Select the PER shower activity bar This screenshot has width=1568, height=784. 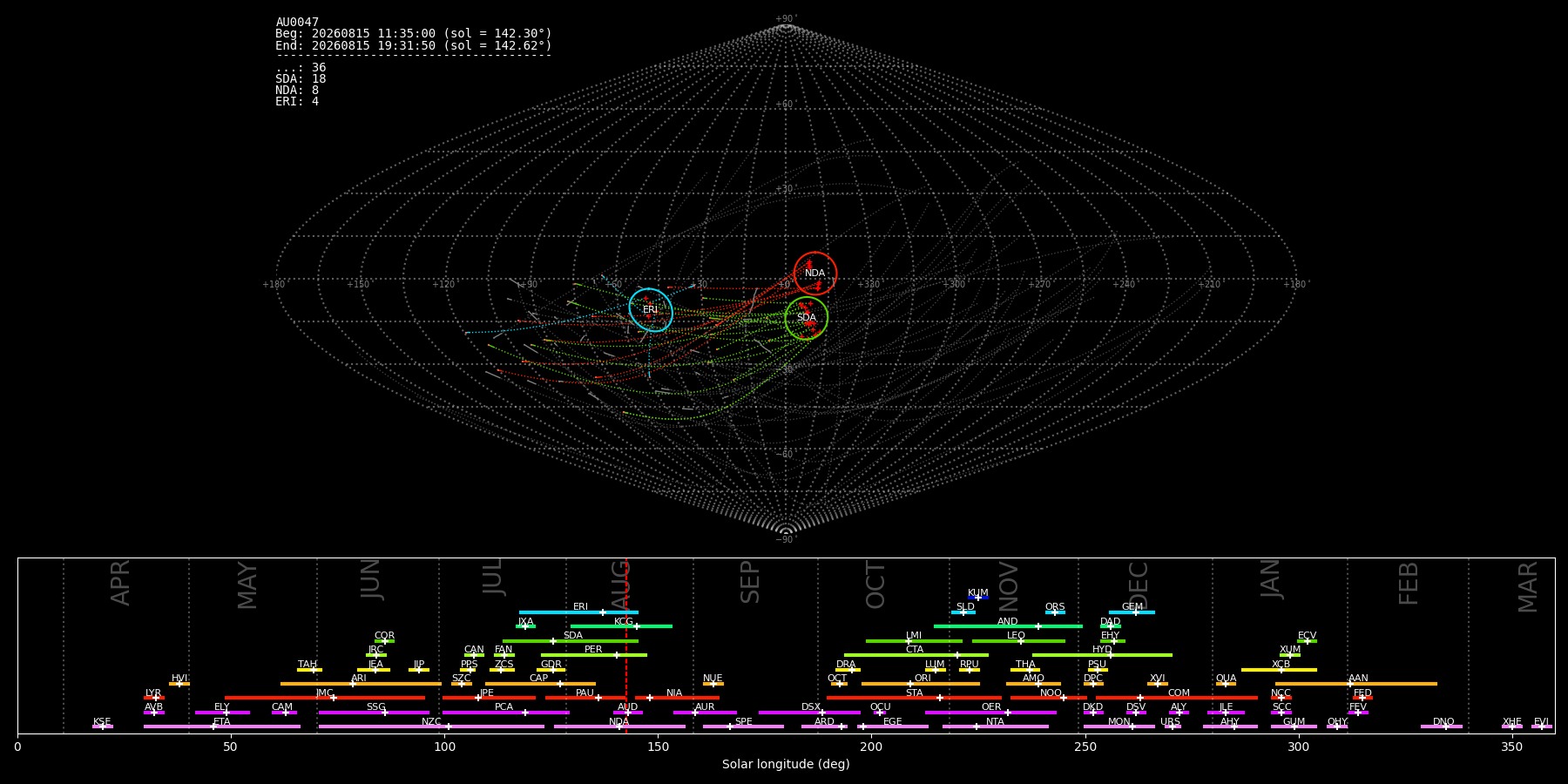tap(594, 655)
